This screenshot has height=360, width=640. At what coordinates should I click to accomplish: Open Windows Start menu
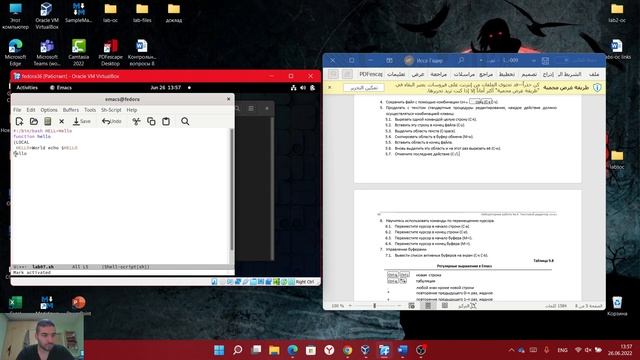click(219, 350)
